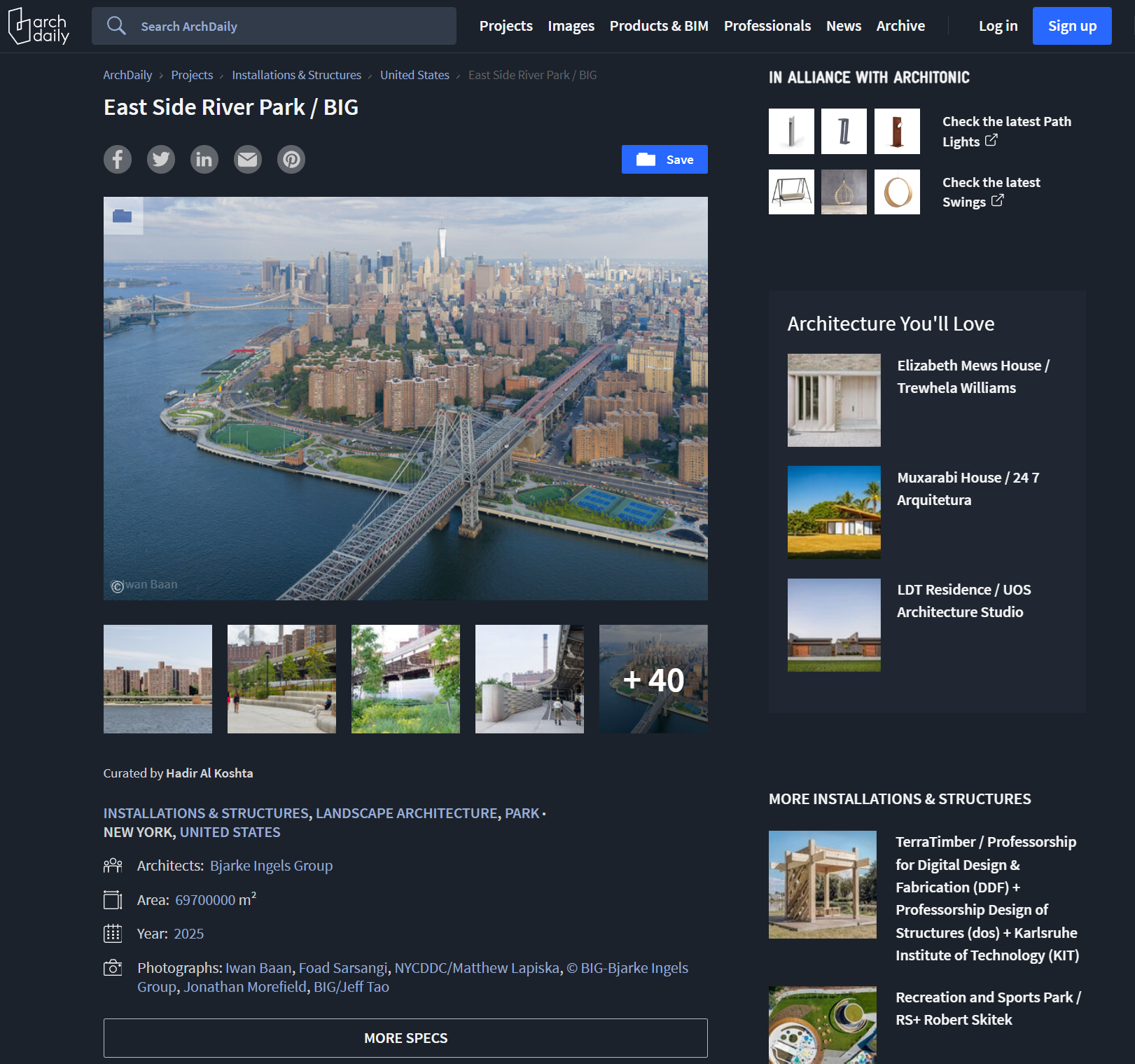Open Muxarabi House thumbnail
The width and height of the screenshot is (1135, 1064).
pyautogui.click(x=834, y=512)
